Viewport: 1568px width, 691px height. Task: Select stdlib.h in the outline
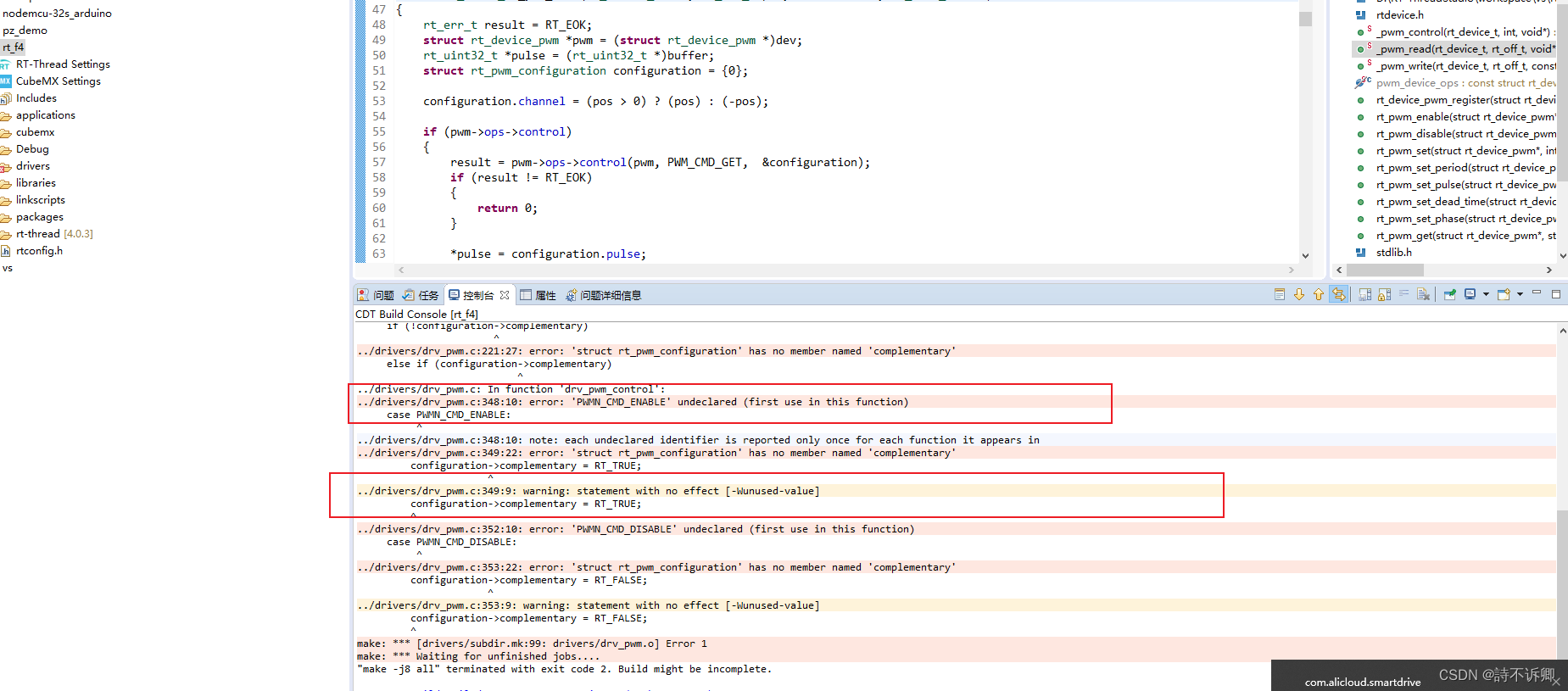click(1393, 253)
